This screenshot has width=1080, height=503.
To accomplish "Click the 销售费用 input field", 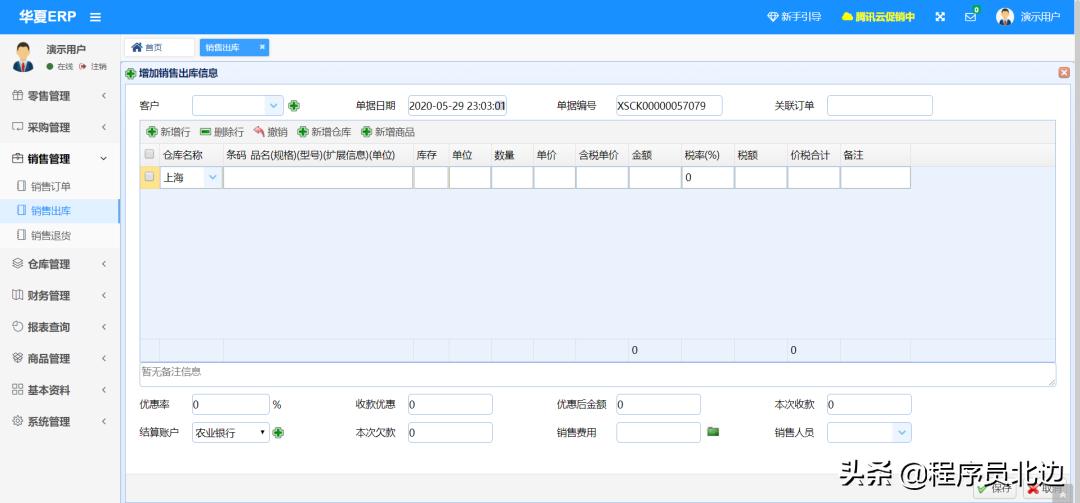I will point(658,433).
